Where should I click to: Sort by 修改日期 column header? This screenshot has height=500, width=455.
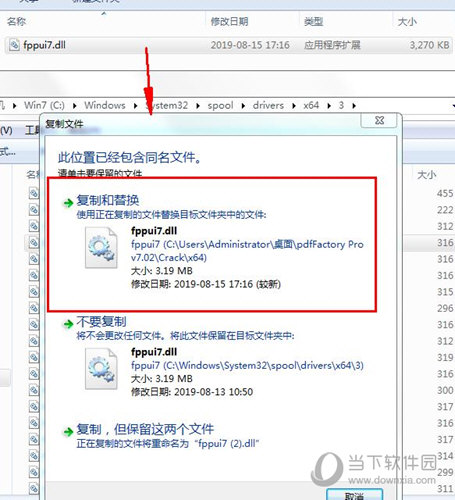(229, 22)
